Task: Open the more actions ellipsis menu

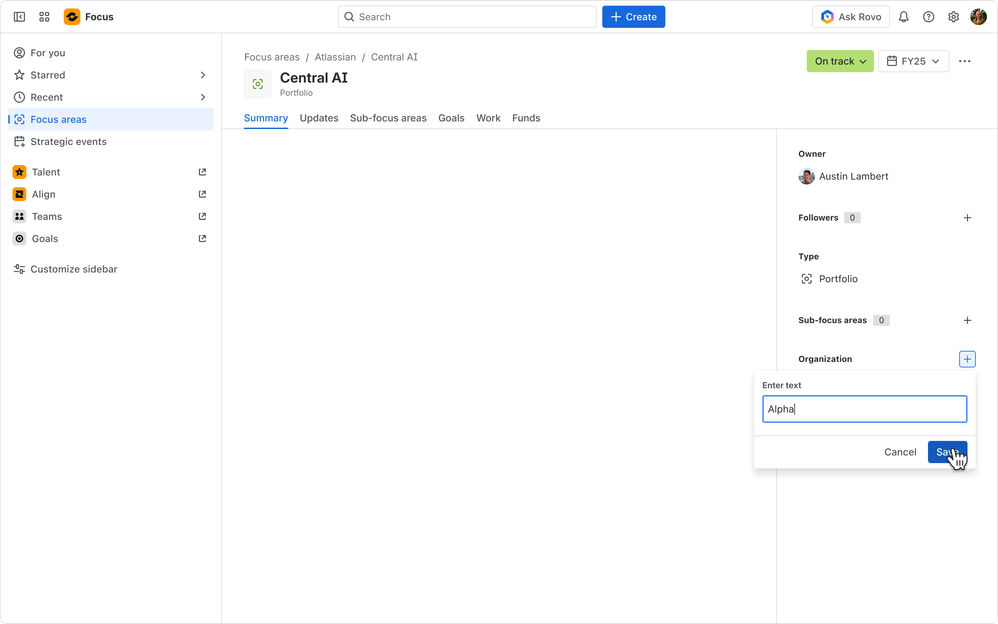Action: pos(965,62)
